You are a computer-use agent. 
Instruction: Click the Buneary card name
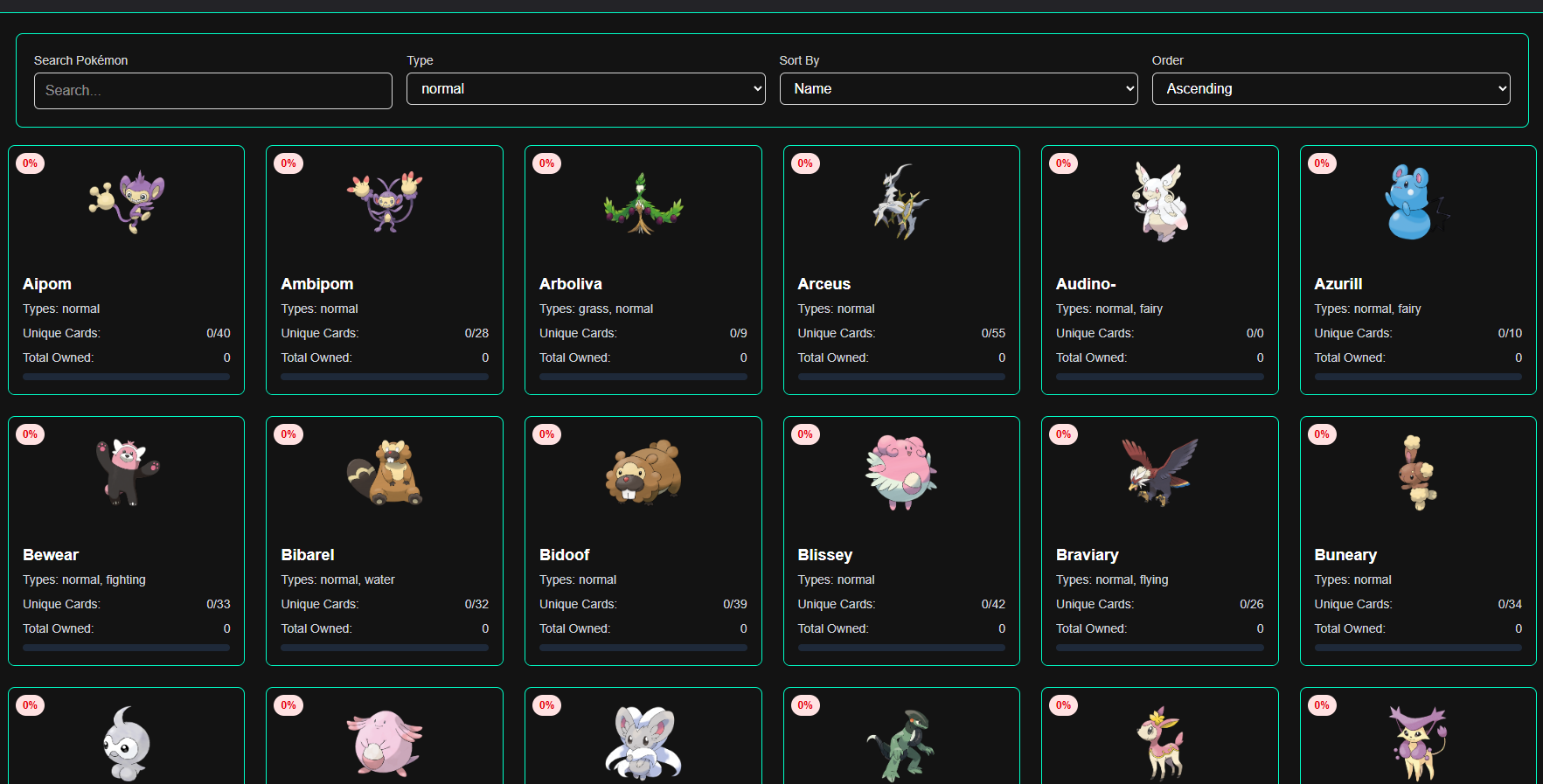(1345, 555)
